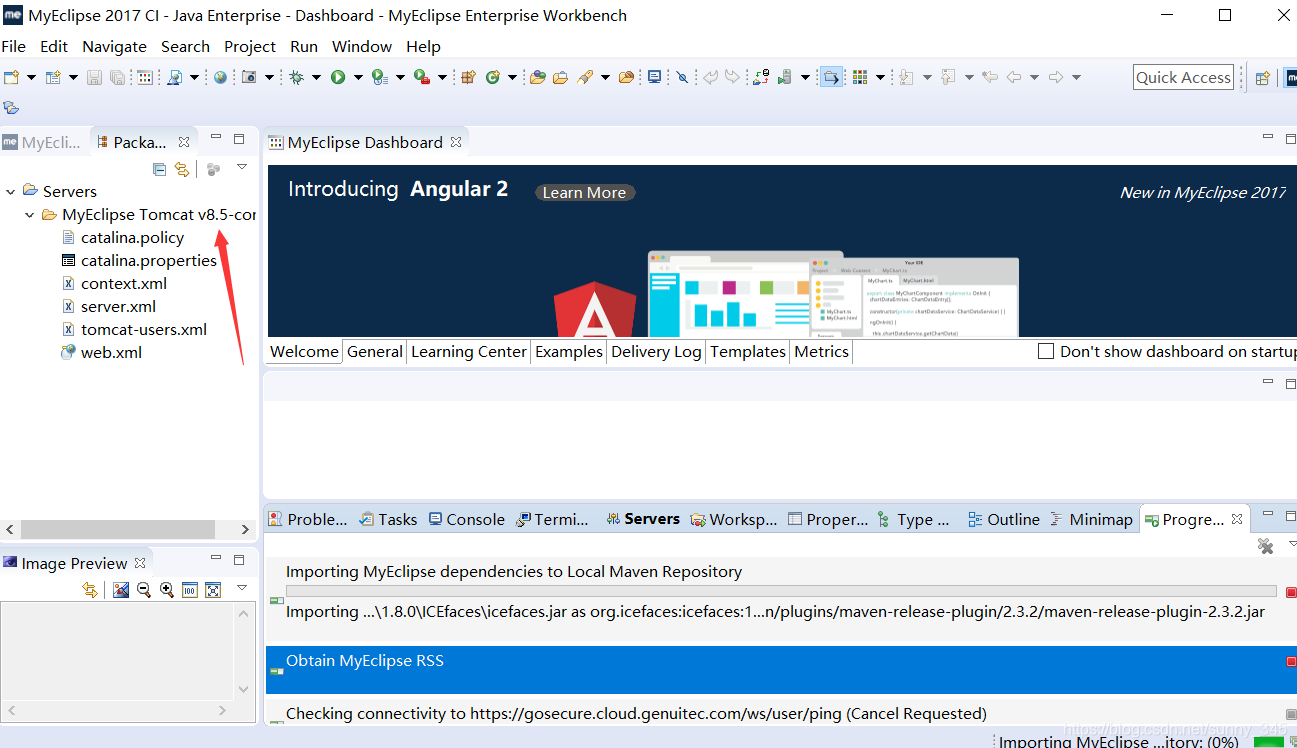
Task: Click the Forward navigation arrow icon
Action: (x=1056, y=77)
